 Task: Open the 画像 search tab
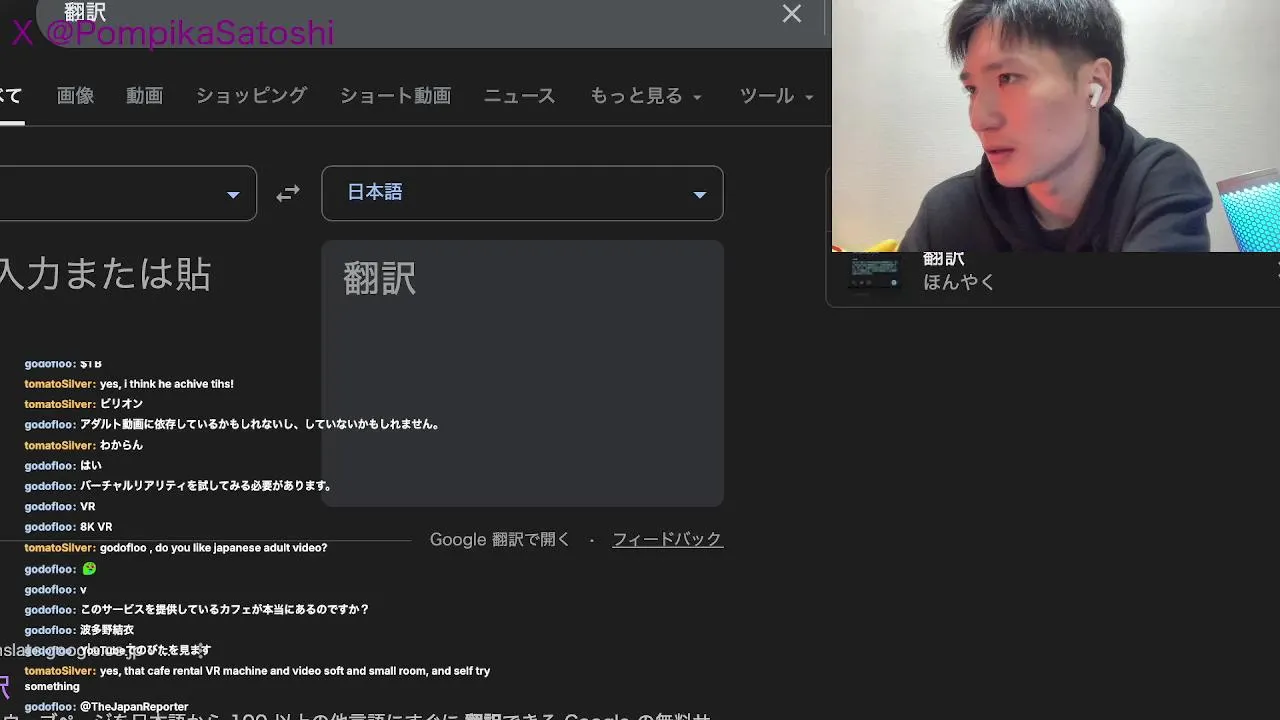click(76, 96)
